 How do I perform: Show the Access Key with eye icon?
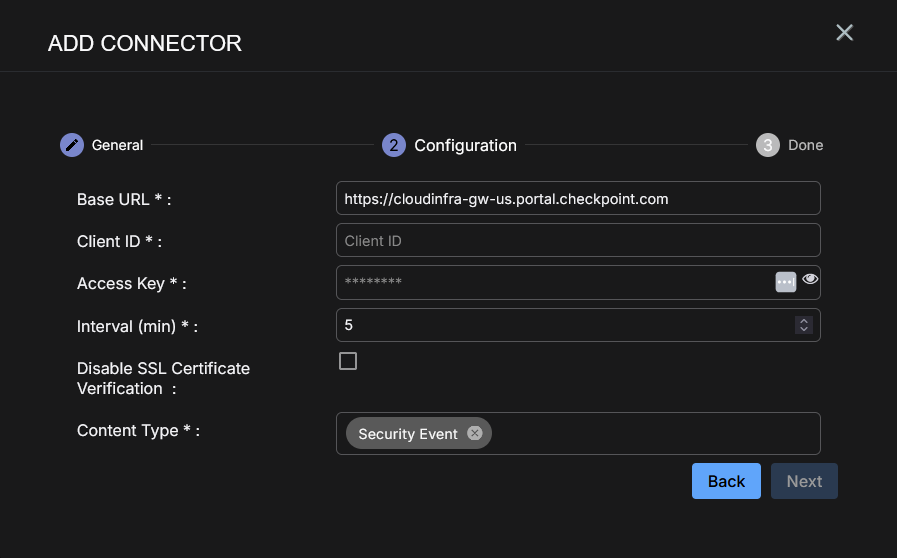pyautogui.click(x=810, y=280)
